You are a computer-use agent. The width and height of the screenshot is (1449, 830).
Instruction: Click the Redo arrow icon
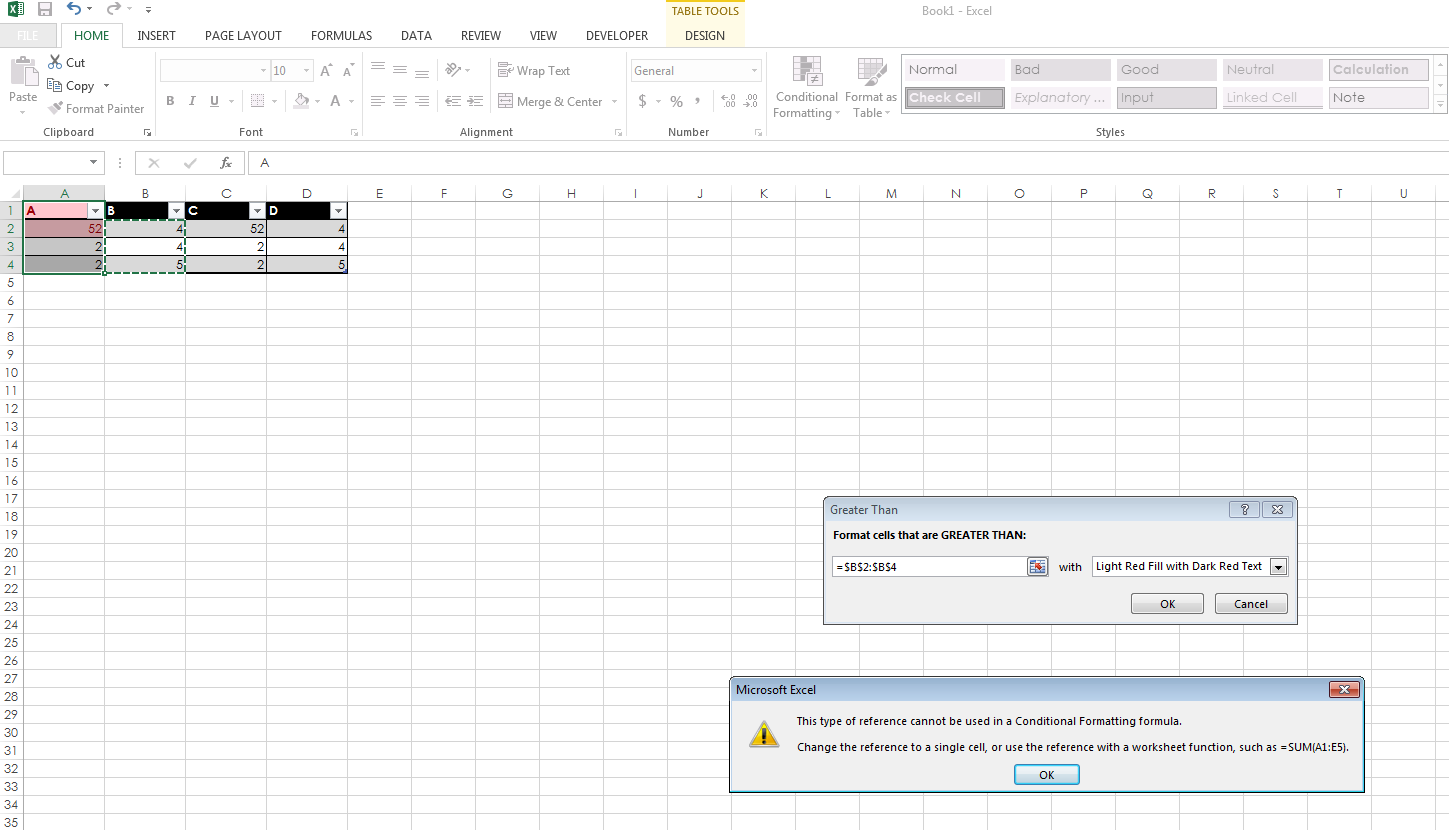coord(113,9)
